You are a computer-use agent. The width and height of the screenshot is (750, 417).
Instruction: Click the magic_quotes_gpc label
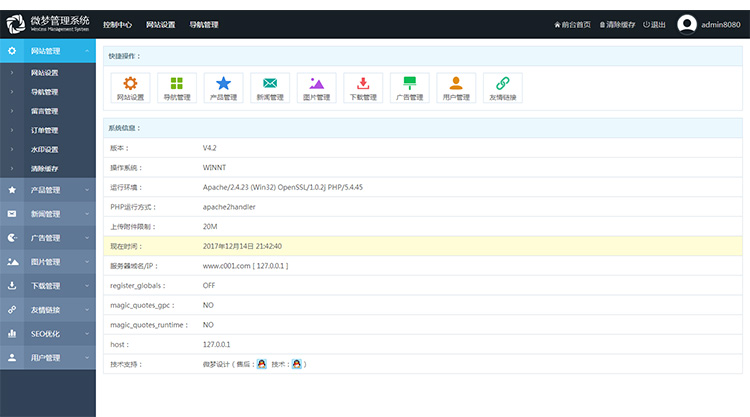click(x=142, y=305)
